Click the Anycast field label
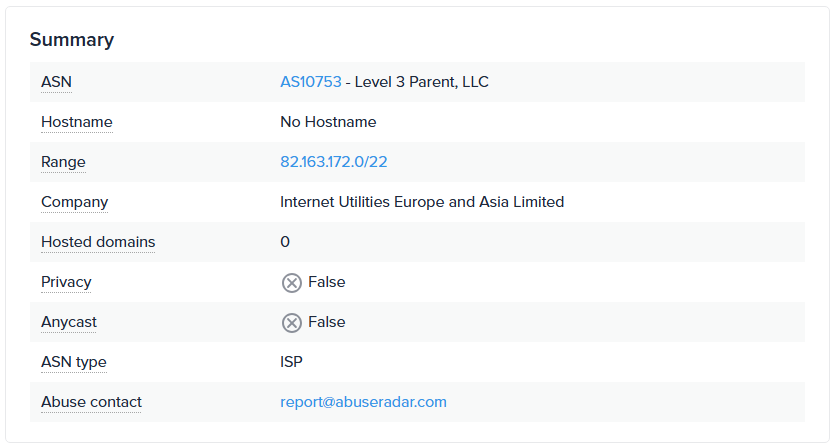 point(69,322)
